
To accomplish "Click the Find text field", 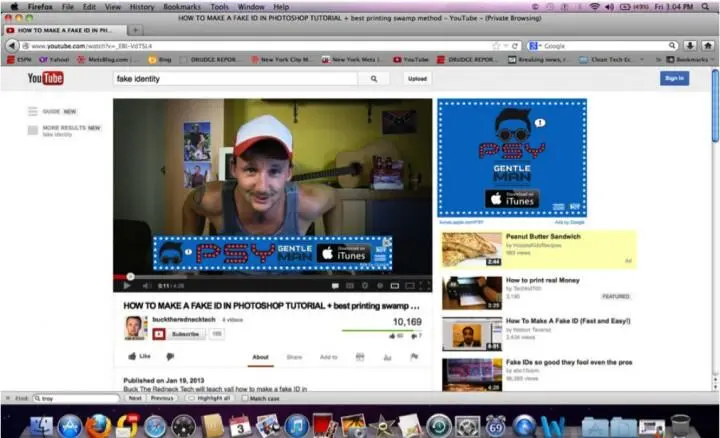I will coord(76,399).
